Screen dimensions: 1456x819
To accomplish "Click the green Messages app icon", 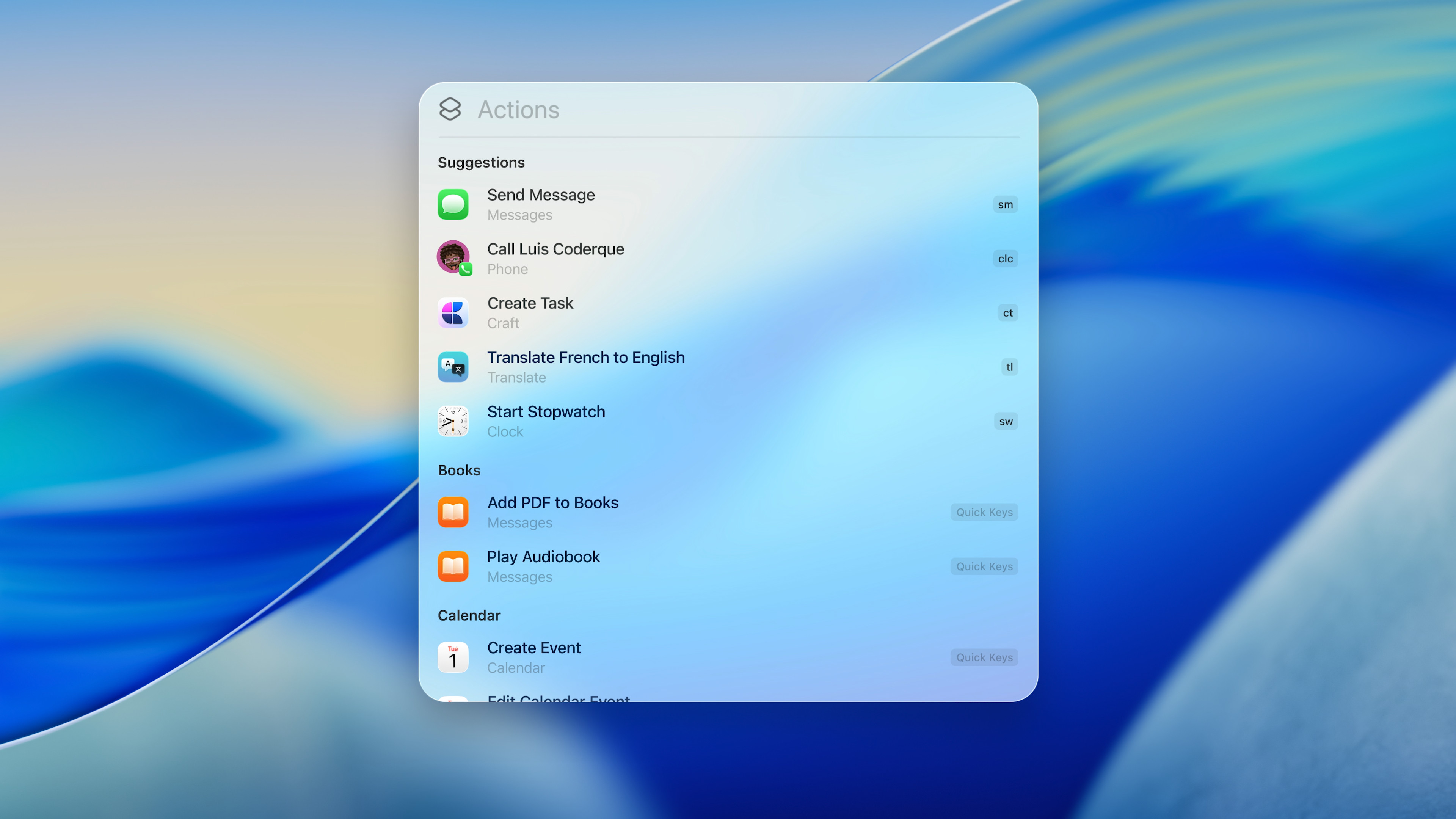I will [453, 204].
